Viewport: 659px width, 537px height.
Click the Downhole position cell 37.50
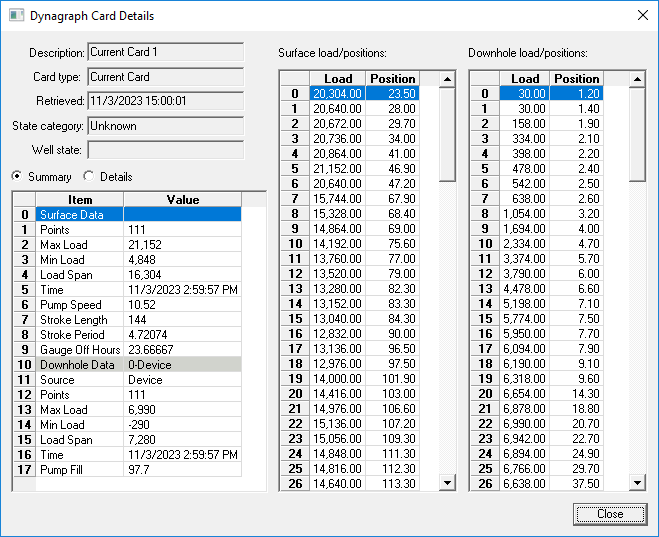[577, 484]
